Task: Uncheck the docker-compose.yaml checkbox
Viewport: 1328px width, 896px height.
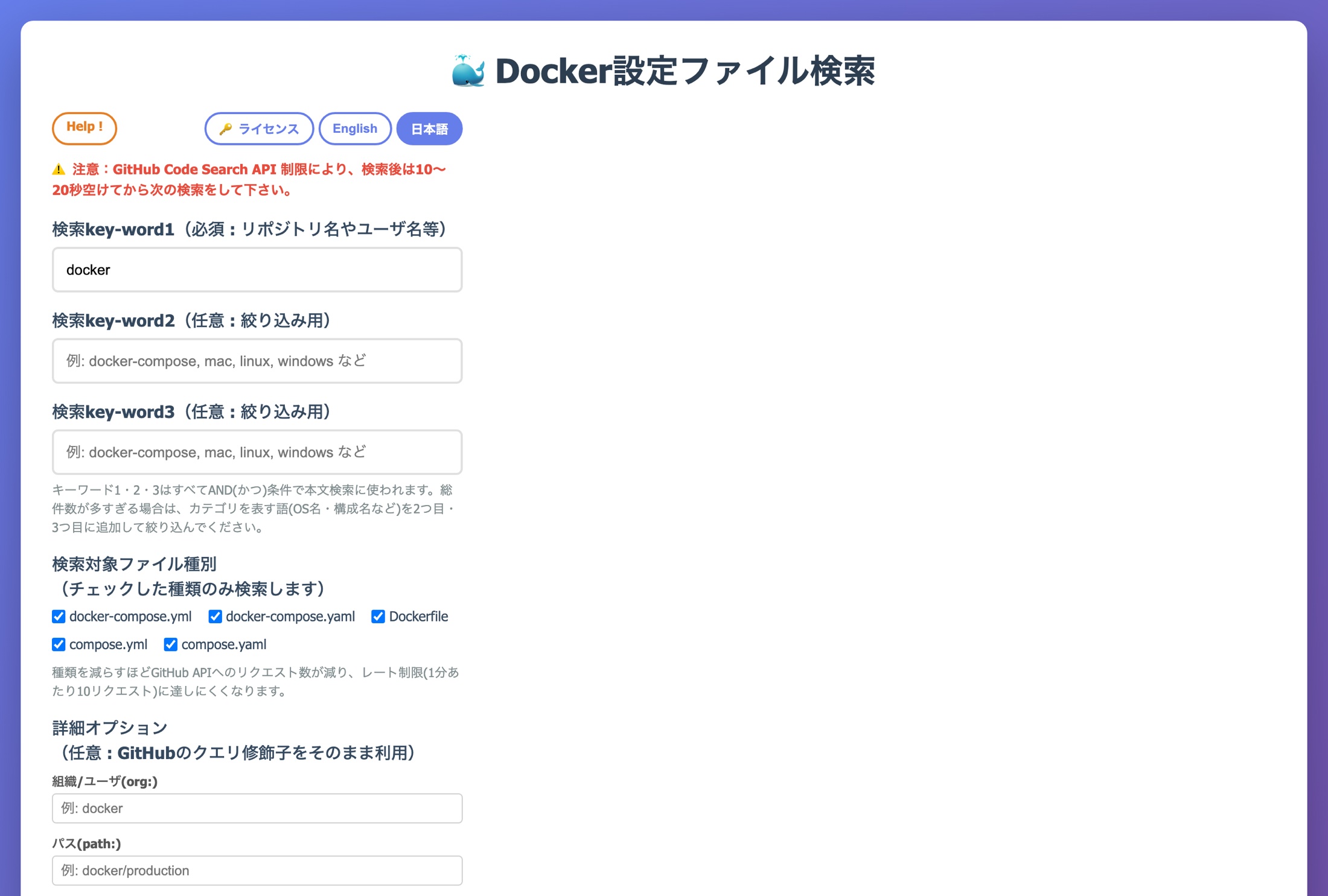Action: click(215, 616)
